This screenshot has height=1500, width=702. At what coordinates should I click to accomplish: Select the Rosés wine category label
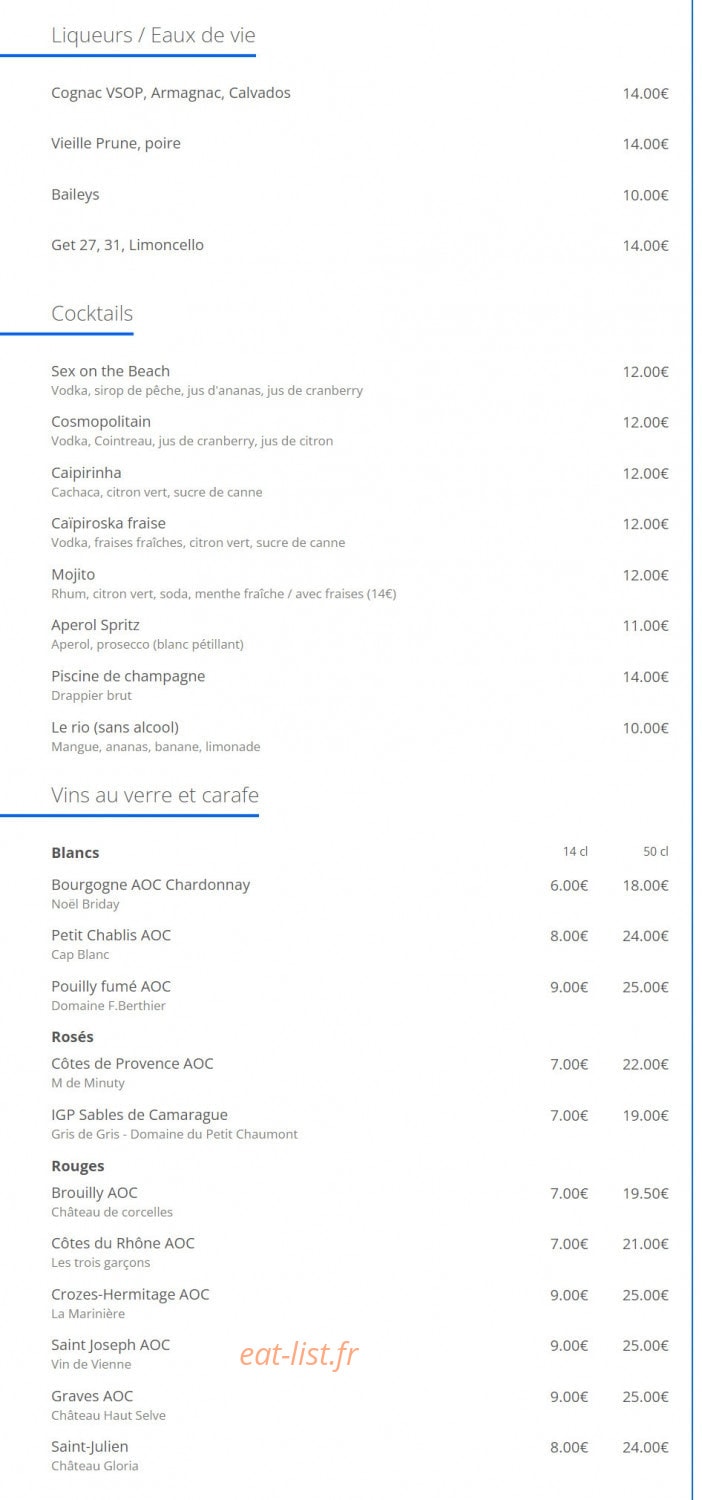(72, 1037)
